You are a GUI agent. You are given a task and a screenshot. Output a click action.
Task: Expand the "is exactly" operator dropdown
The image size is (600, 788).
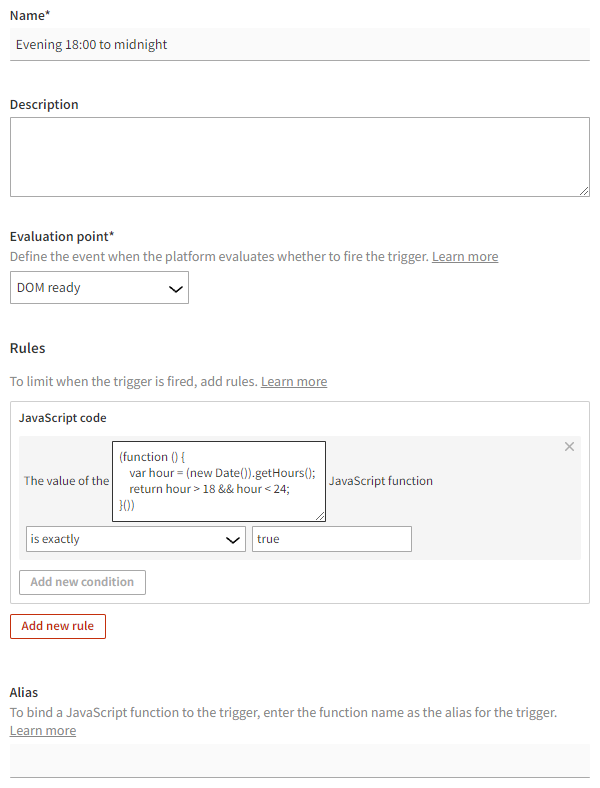(135, 539)
